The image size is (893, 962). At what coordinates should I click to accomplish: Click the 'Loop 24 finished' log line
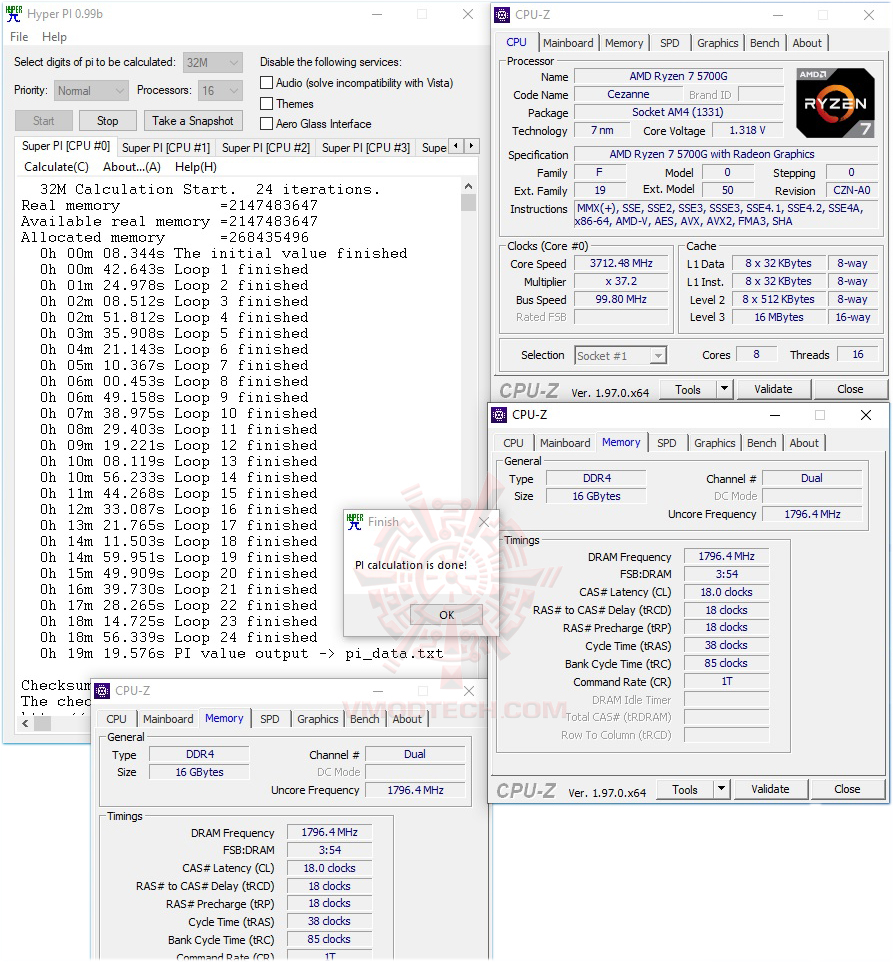click(x=178, y=637)
